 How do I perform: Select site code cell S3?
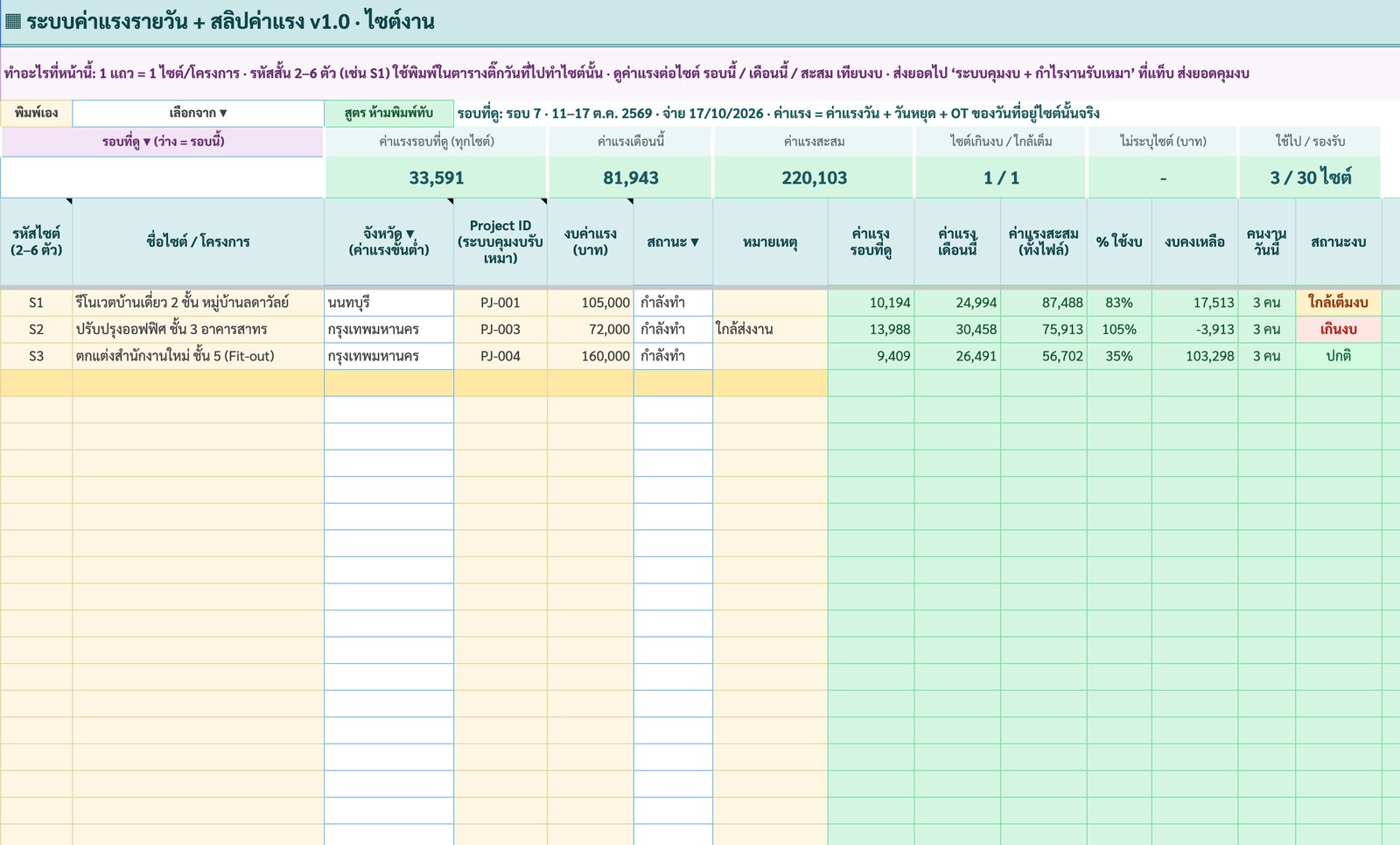point(36,356)
